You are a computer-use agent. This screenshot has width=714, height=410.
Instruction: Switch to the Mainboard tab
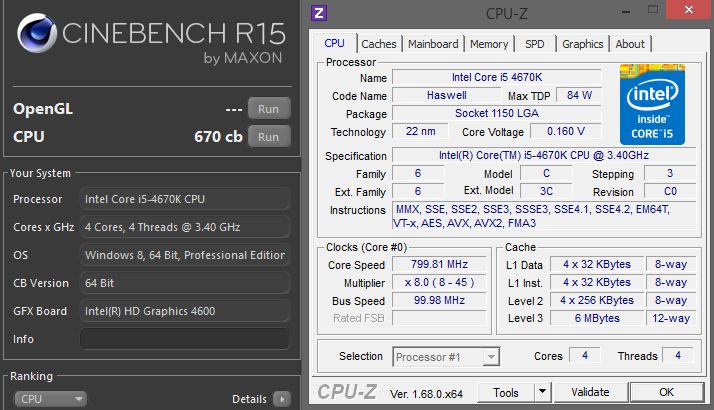[433, 44]
